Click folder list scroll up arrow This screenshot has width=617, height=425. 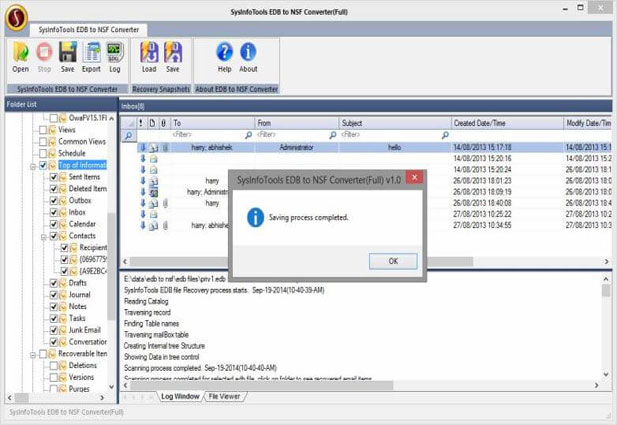coord(111,118)
